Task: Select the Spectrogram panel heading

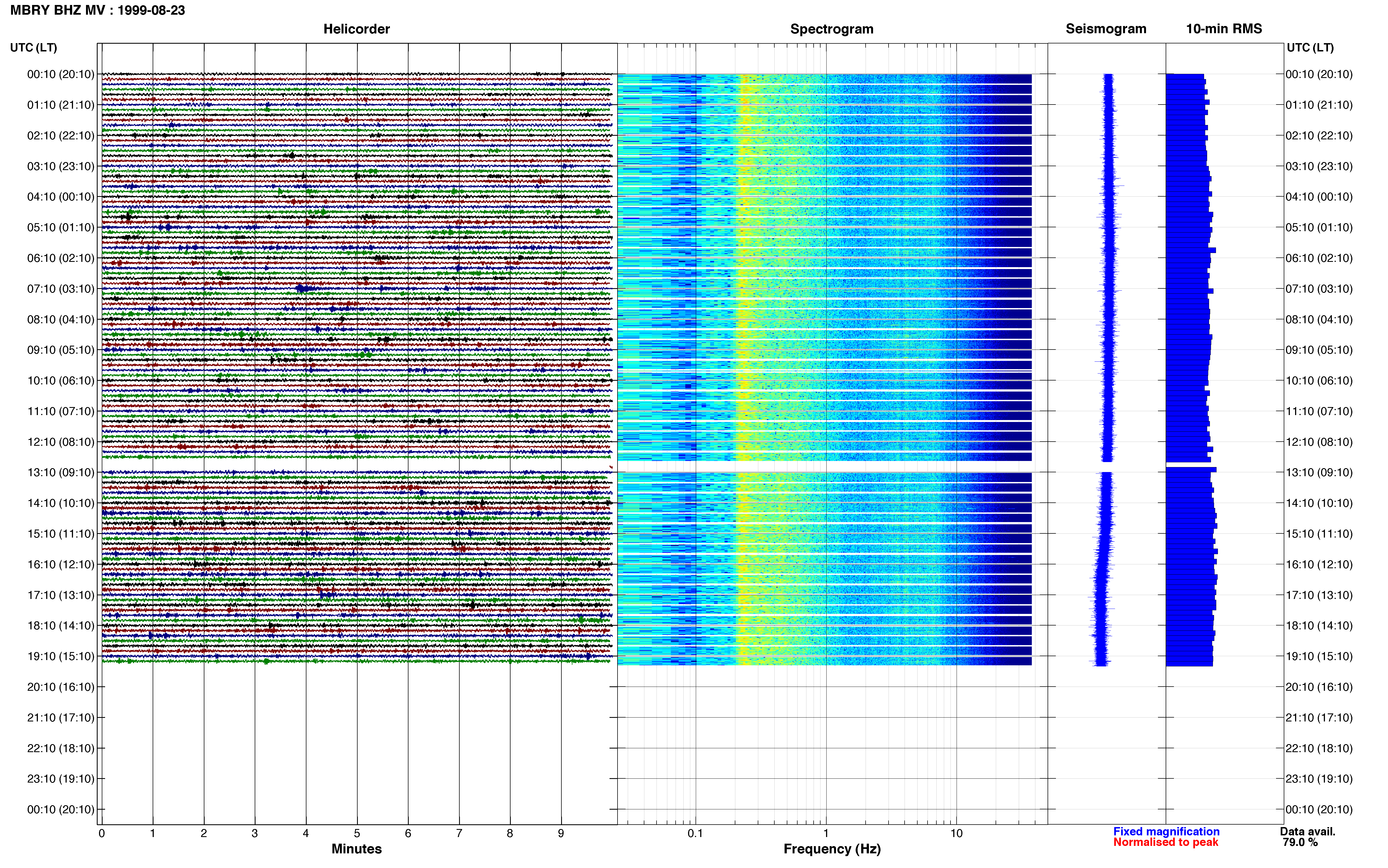Action: [832, 29]
